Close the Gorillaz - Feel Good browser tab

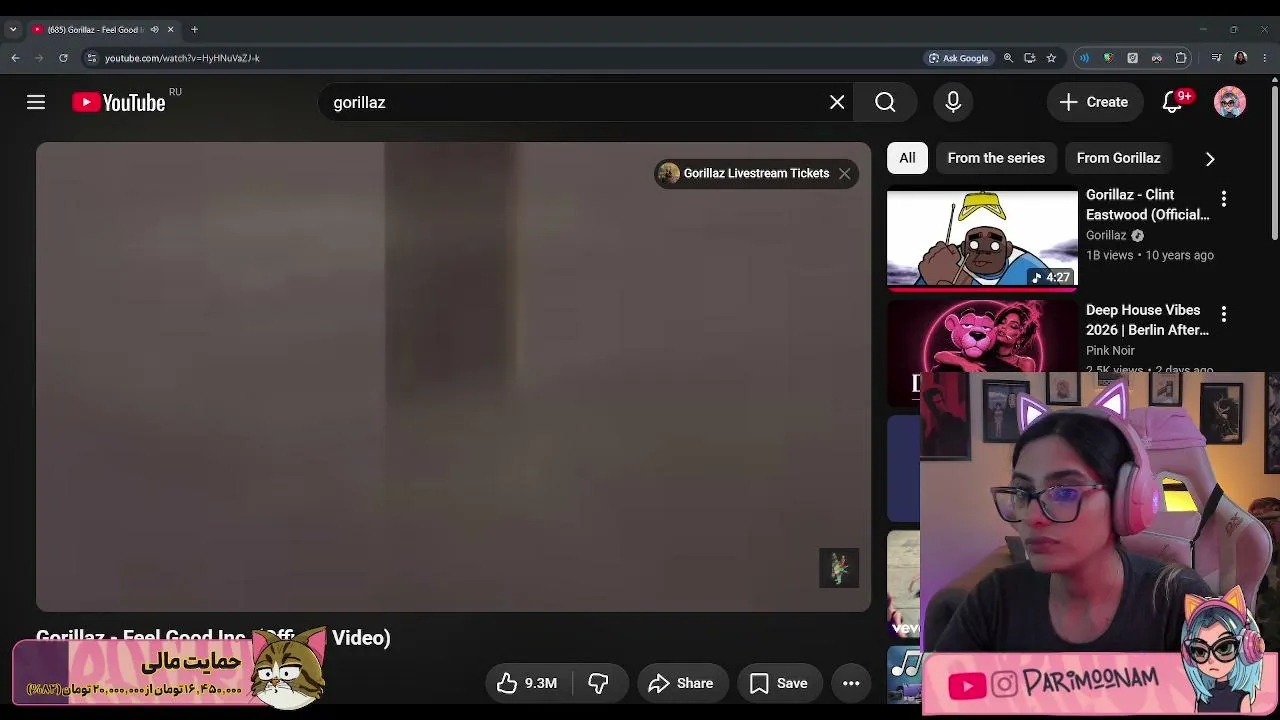(170, 30)
